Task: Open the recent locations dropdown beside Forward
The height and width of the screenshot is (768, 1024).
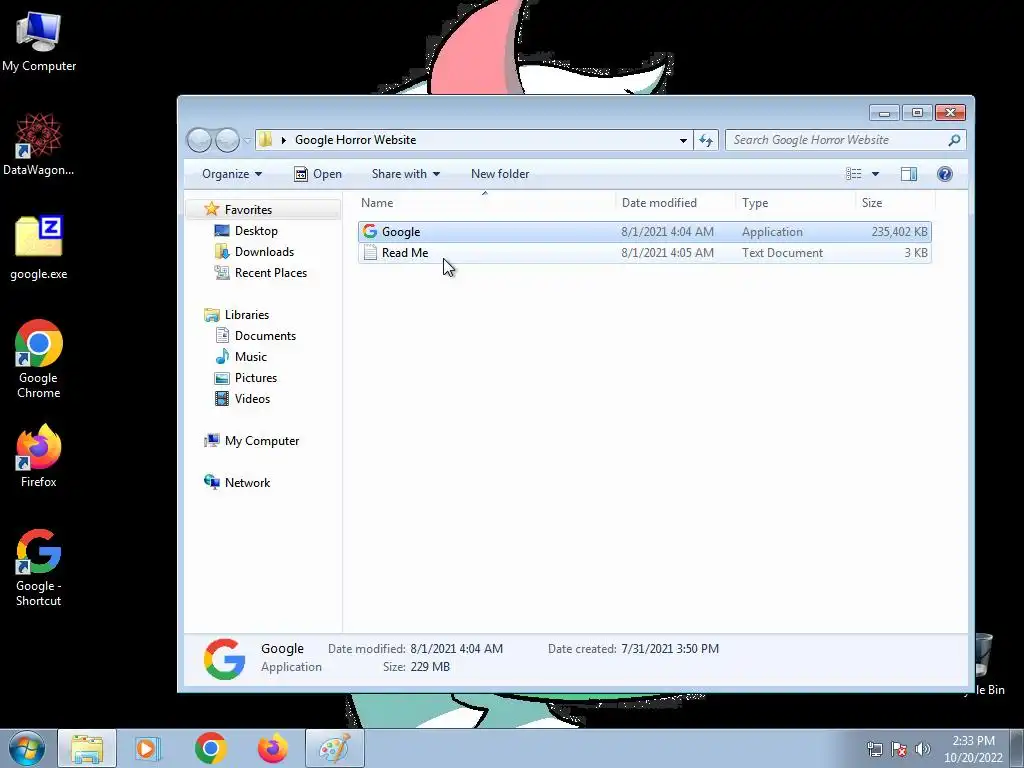Action: pyautogui.click(x=247, y=140)
